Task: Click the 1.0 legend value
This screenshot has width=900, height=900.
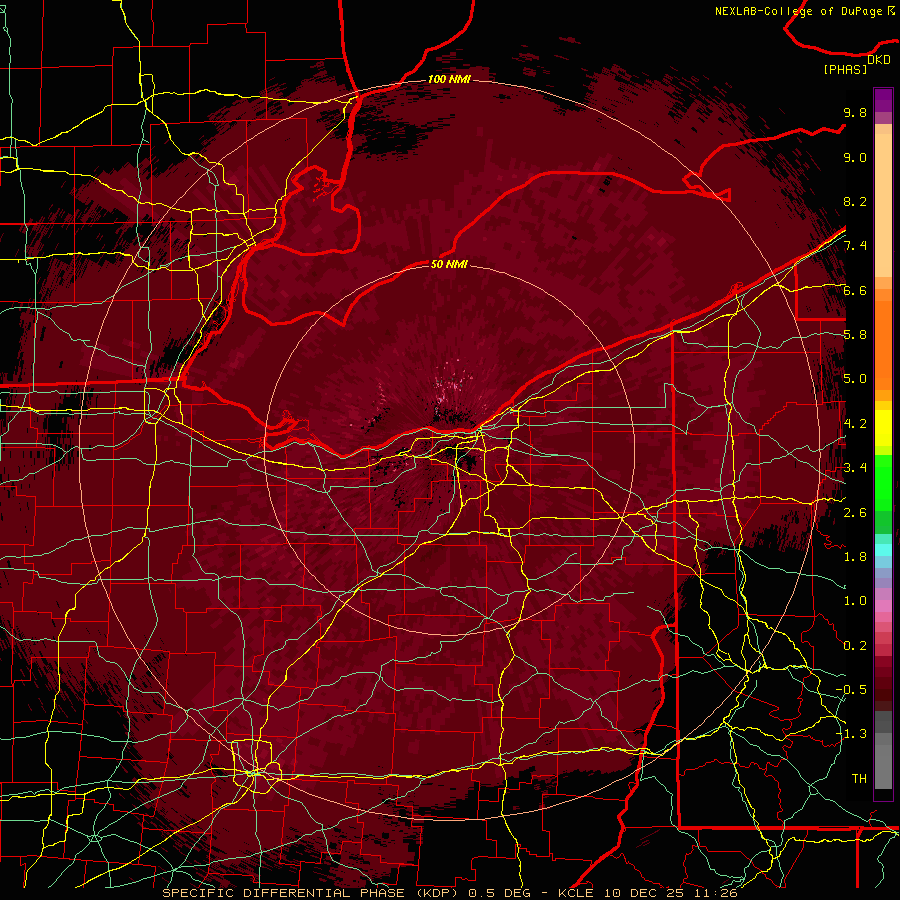Action: pyautogui.click(x=855, y=601)
